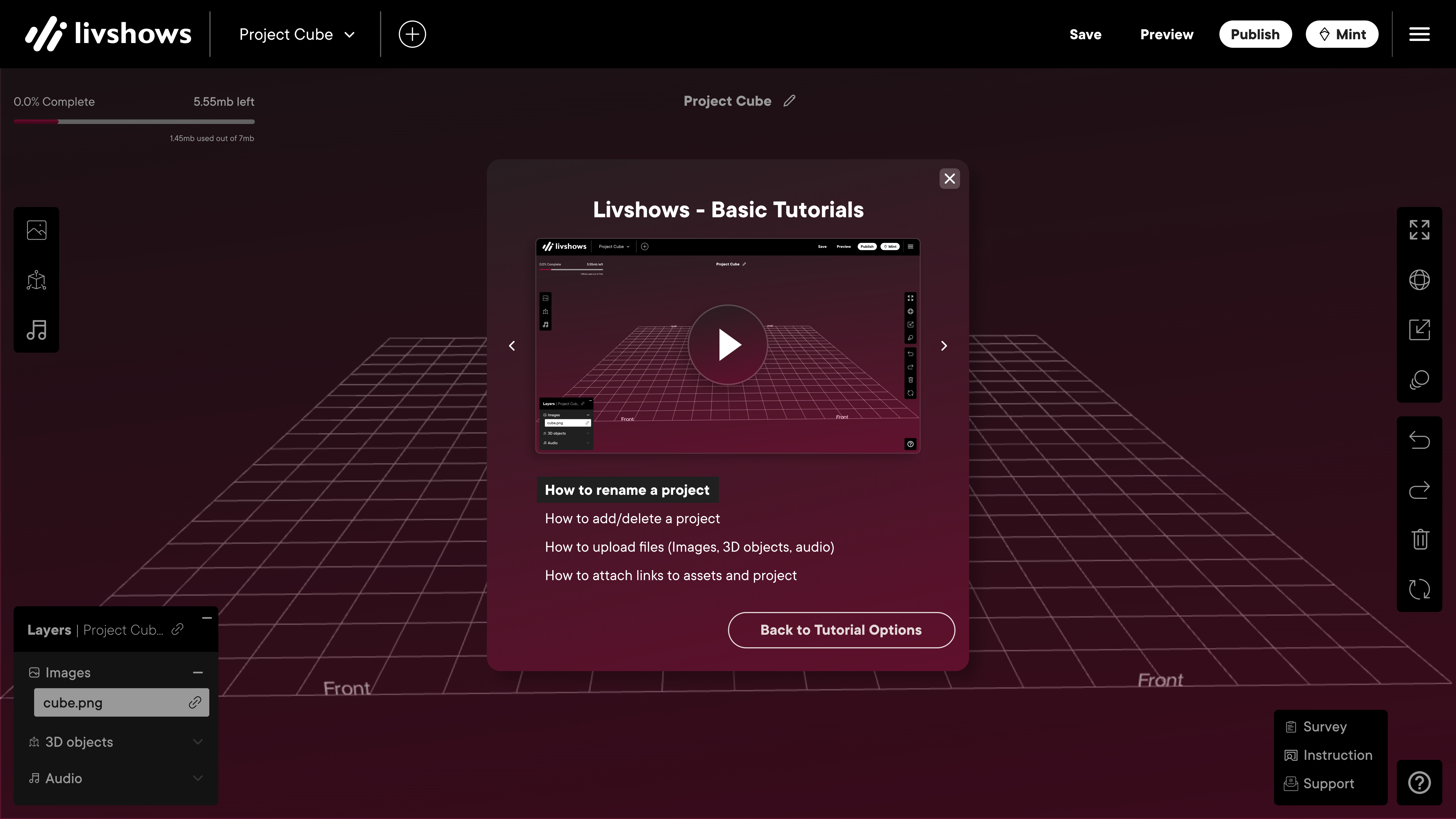
Task: Click the reset rotation icon
Action: [1419, 589]
